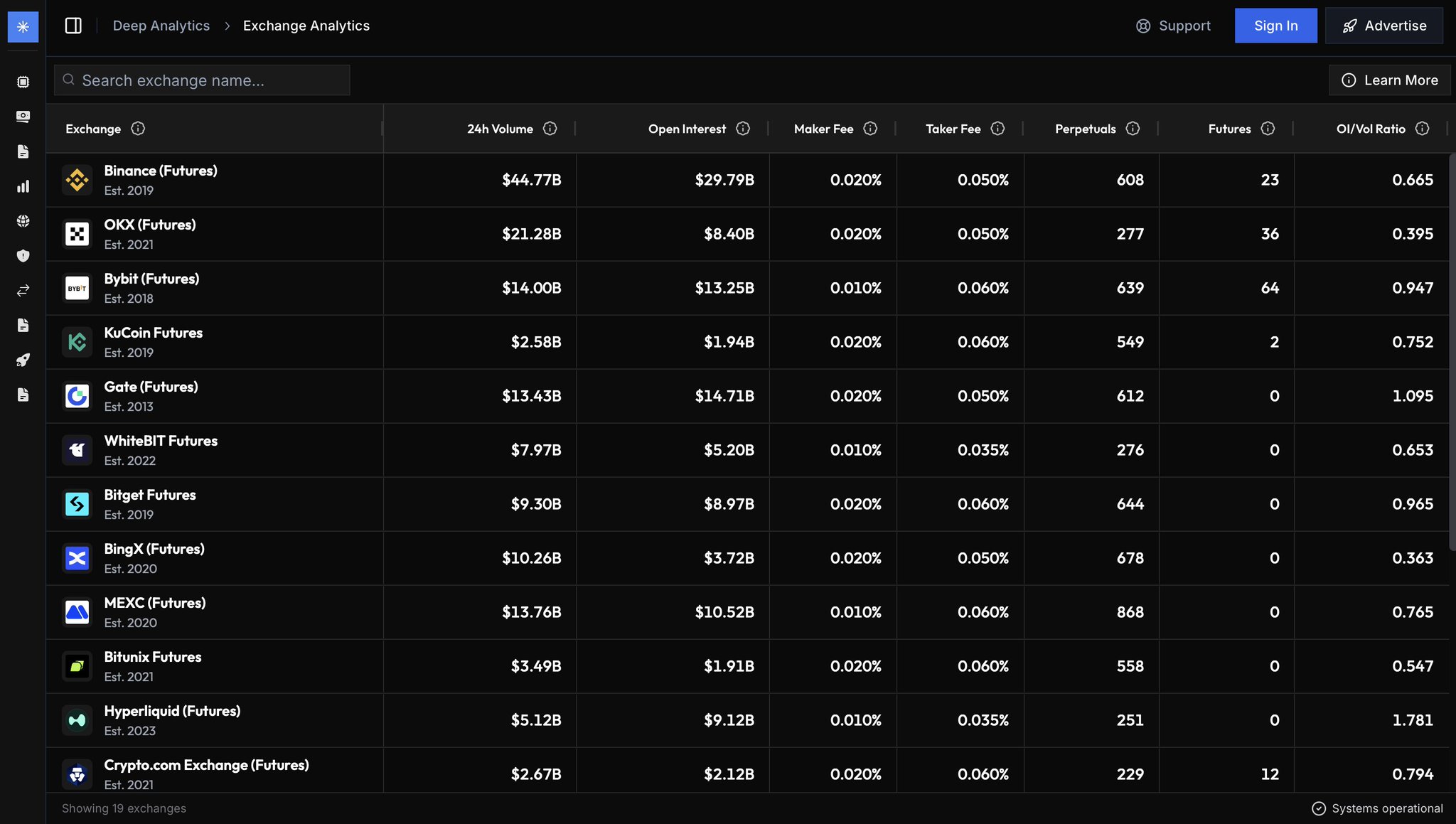Open the banknote money icon in sidebar
The width and height of the screenshot is (1456, 824).
pyautogui.click(x=23, y=117)
